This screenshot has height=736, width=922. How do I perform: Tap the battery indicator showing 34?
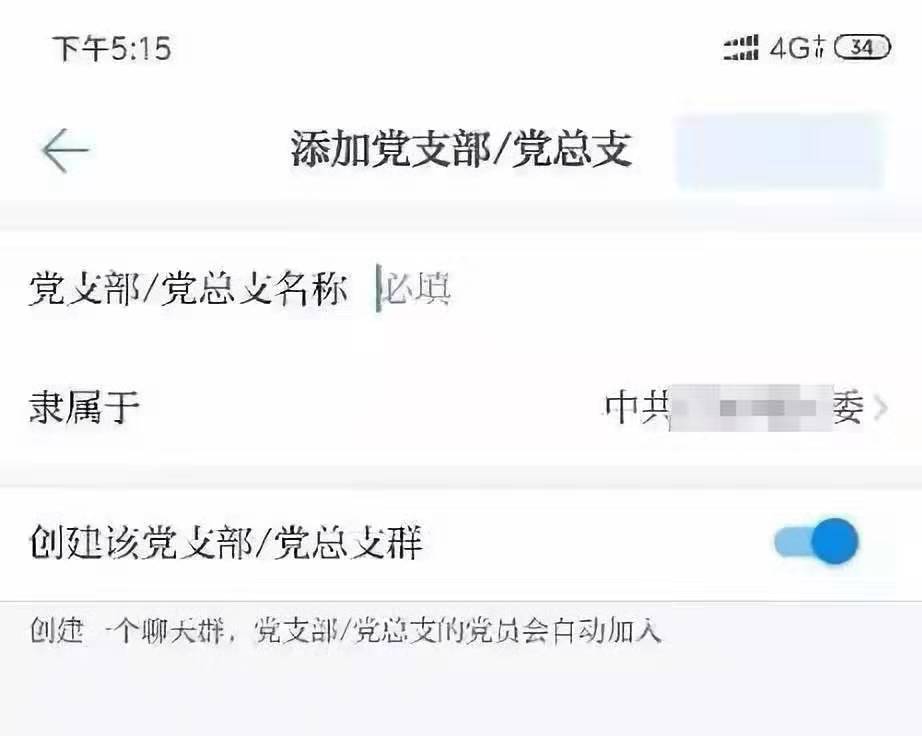[863, 47]
